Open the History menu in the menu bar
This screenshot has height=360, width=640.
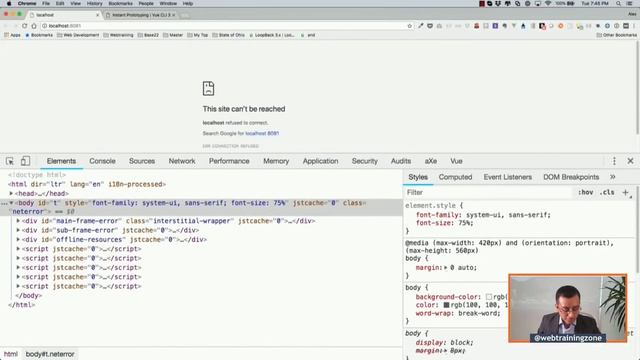[94, 3]
